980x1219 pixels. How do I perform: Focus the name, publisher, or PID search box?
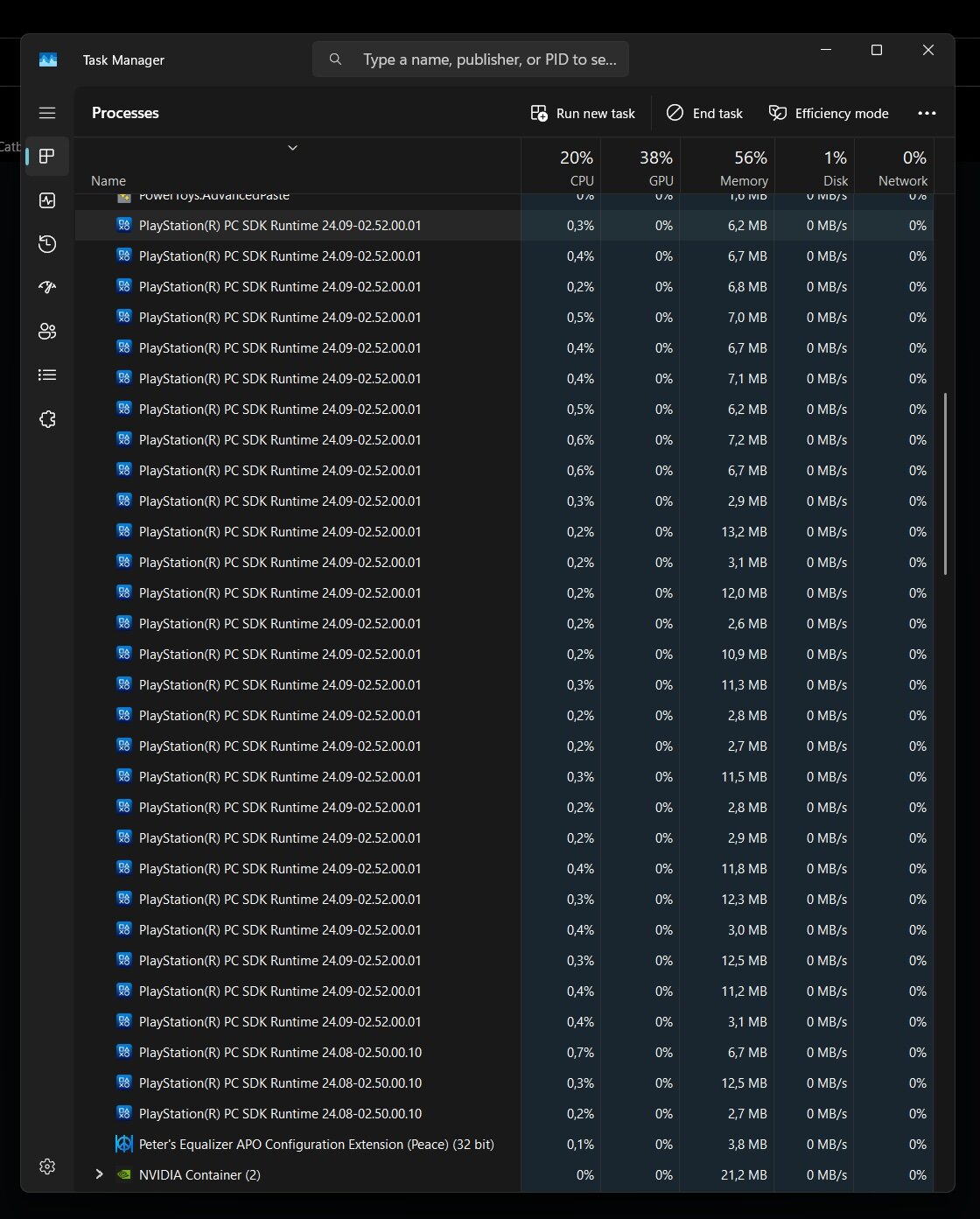pyautogui.click(x=471, y=60)
